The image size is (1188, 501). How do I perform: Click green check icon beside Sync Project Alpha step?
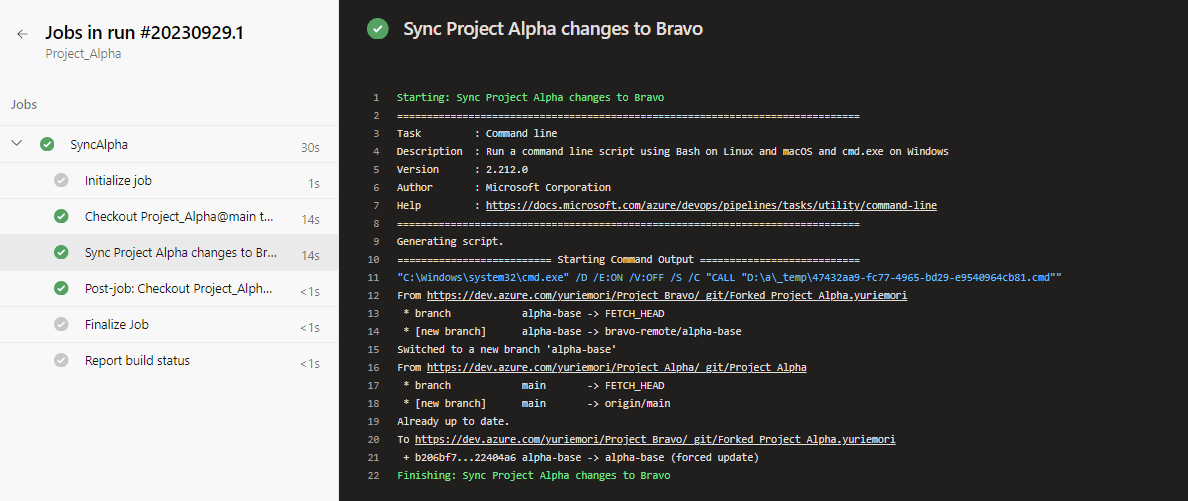61,252
